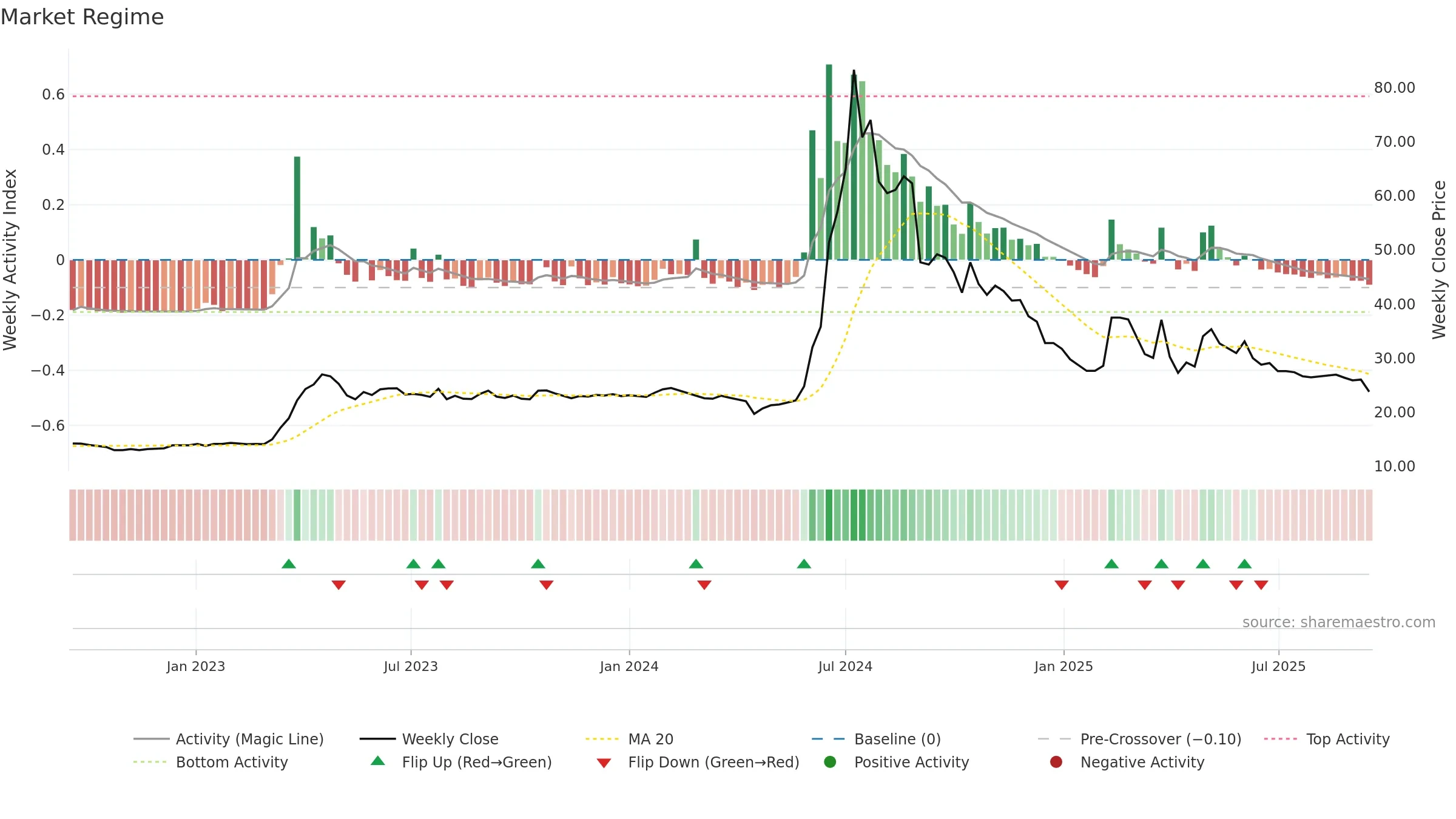Click the green Flip Up triangle legend icon
Image resolution: width=1456 pixels, height=819 pixels.
[x=378, y=761]
